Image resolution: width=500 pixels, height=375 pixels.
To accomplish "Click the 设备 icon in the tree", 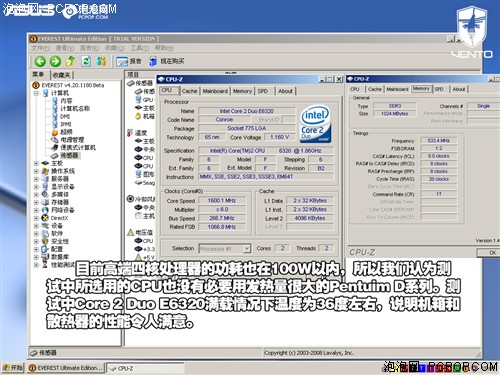I will (45, 226).
